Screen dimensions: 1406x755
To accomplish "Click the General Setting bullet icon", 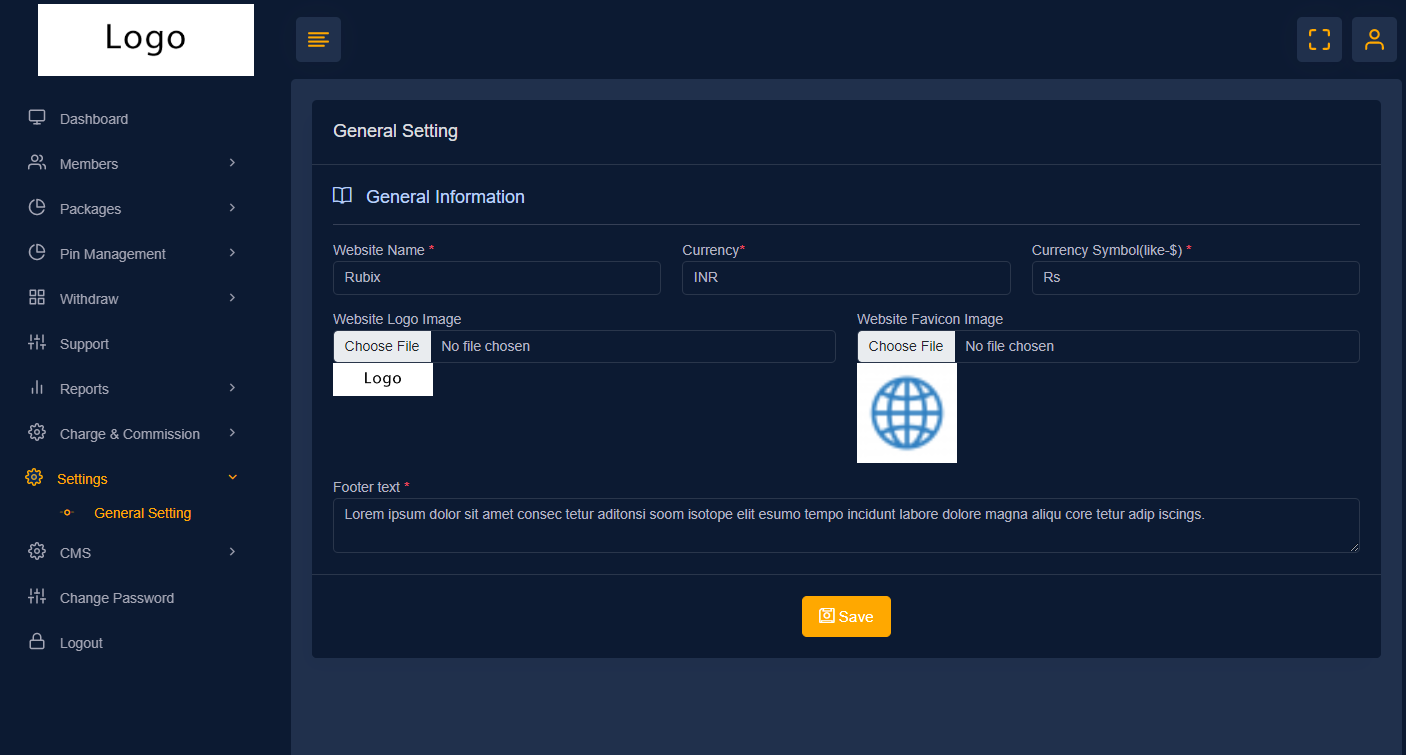I will (67, 513).
